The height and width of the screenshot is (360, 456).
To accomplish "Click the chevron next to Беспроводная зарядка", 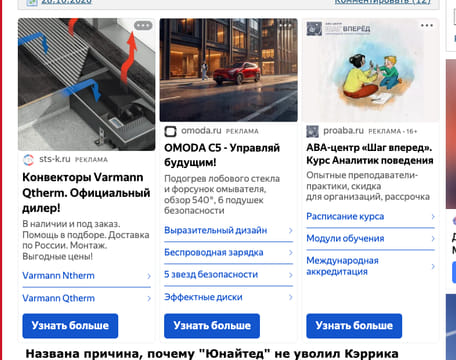I will (x=291, y=253).
